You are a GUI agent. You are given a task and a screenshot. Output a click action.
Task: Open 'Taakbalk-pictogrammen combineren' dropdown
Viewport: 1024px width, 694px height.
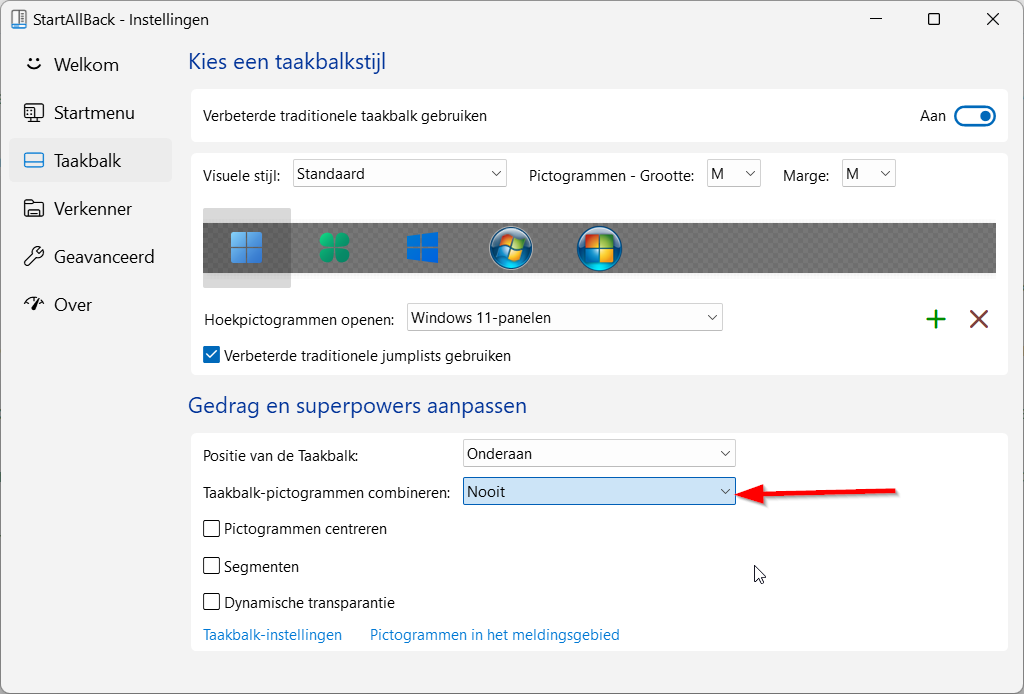[599, 491]
